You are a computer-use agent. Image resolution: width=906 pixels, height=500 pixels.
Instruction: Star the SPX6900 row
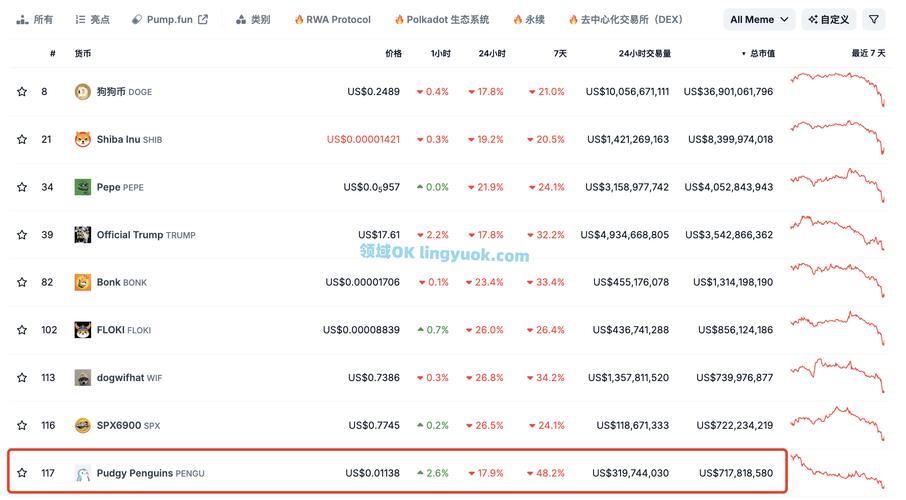pyautogui.click(x=22, y=425)
